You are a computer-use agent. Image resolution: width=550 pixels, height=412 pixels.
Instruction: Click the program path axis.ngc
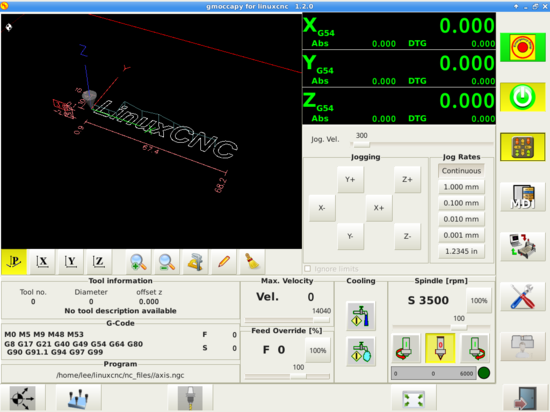(120, 375)
